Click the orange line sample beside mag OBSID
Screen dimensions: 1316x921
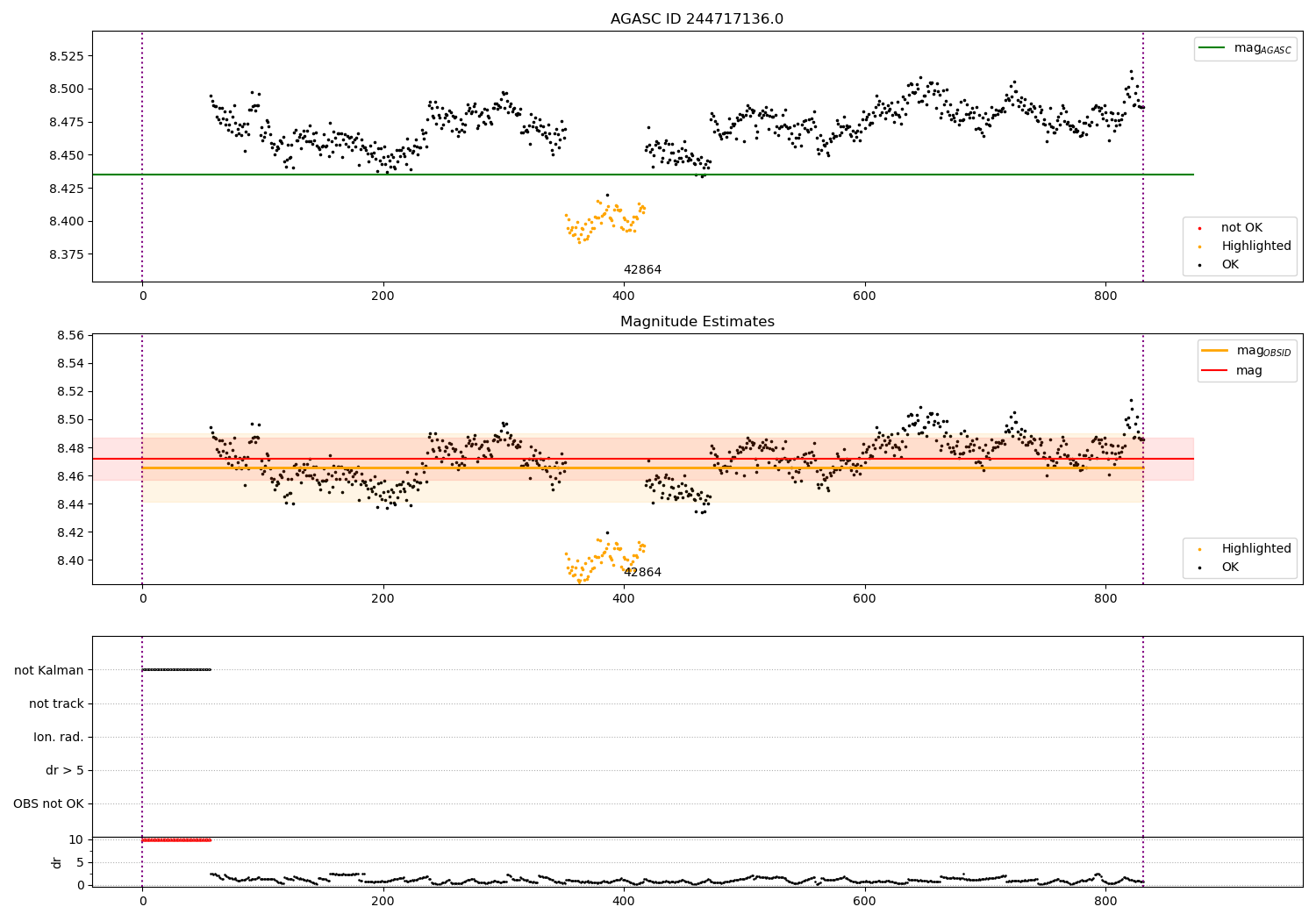pos(1215,350)
